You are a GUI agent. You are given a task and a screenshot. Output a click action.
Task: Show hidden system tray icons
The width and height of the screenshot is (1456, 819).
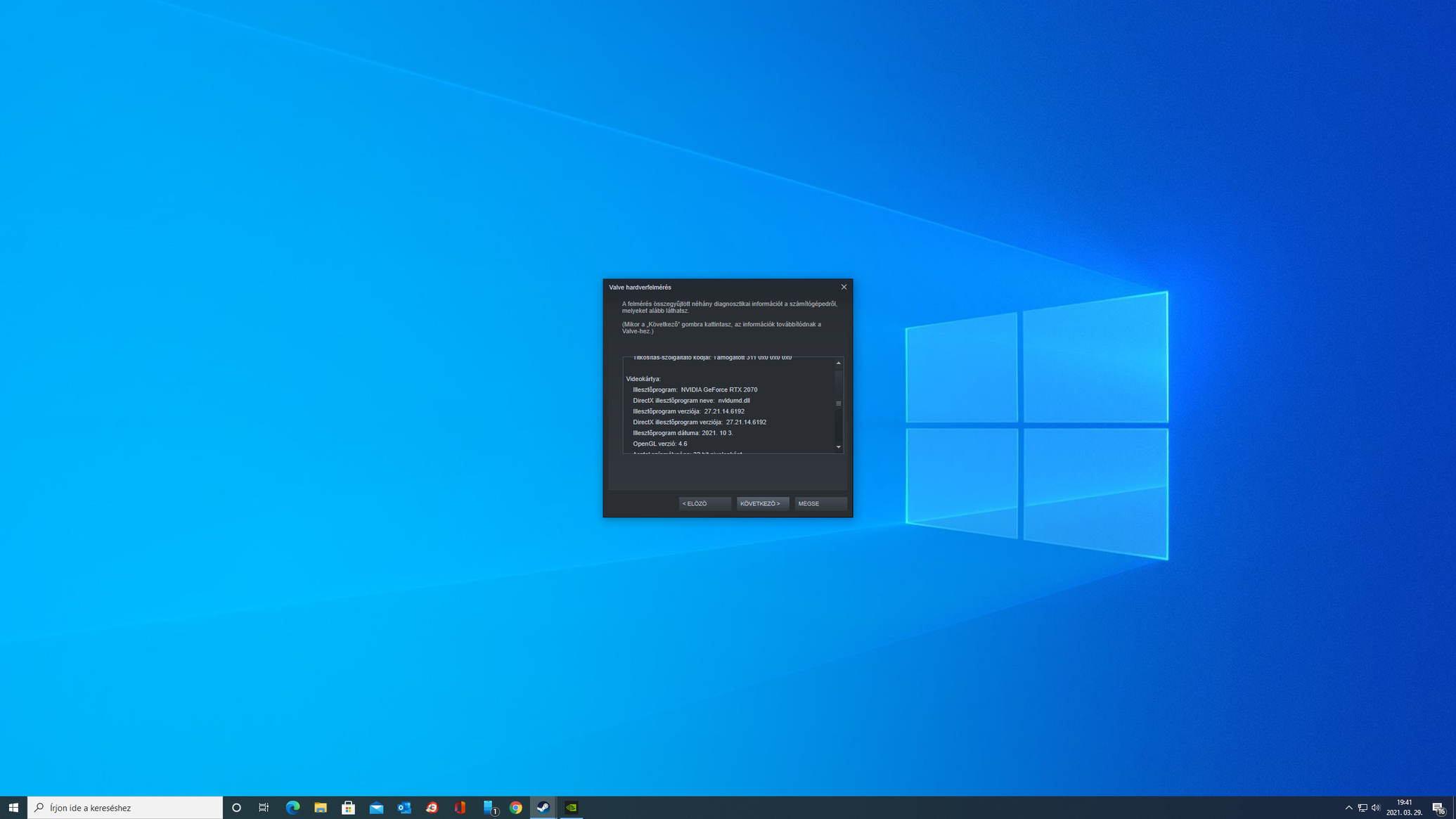[x=1348, y=808]
